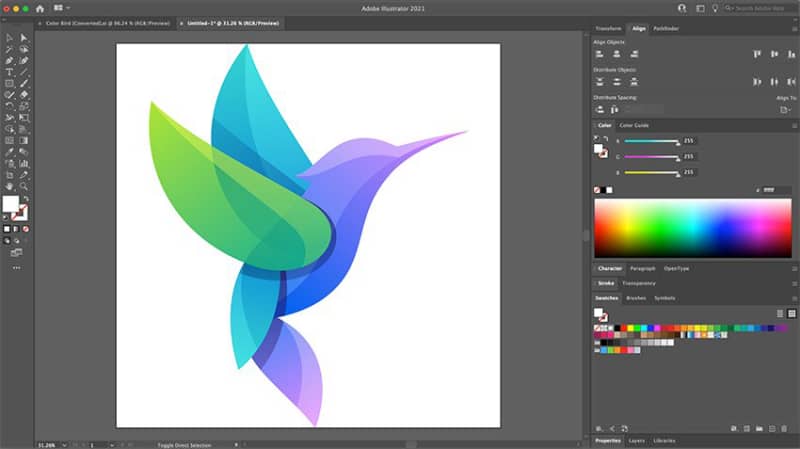Switch to the Color Bird document tab
Image resolution: width=800 pixels, height=449 pixels.
(107, 23)
